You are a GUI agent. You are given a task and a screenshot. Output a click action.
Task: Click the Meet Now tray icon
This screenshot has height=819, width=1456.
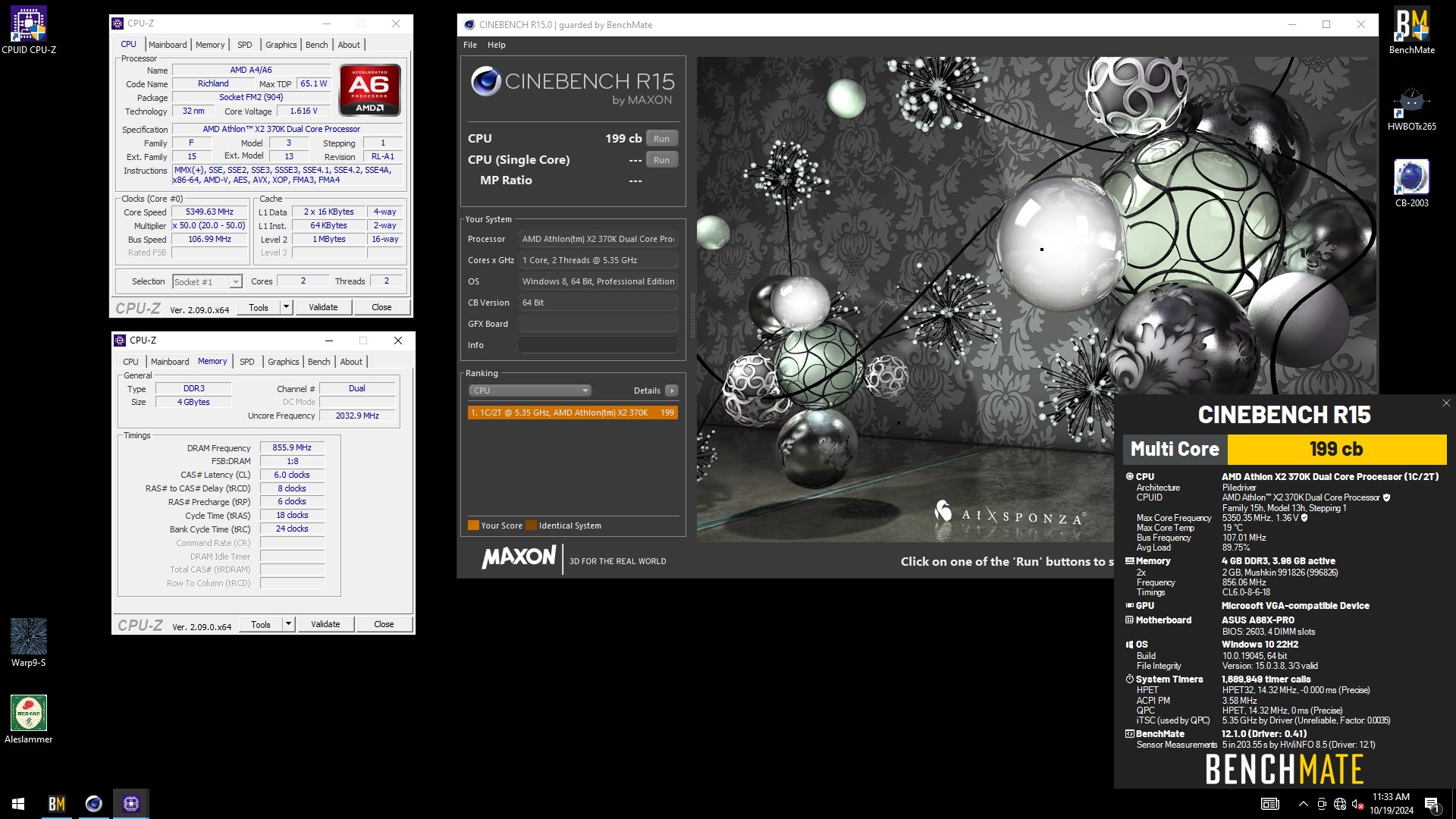[x=1322, y=804]
